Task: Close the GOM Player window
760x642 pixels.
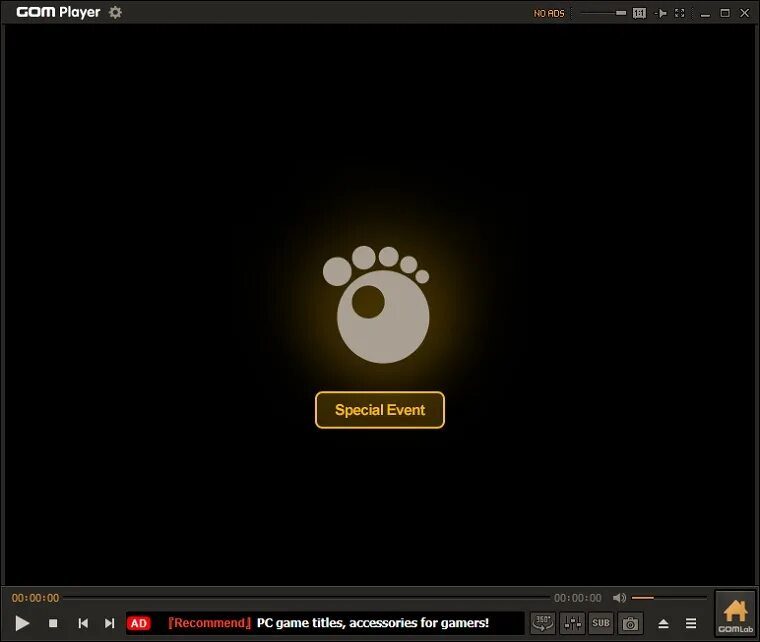Action: pos(745,13)
